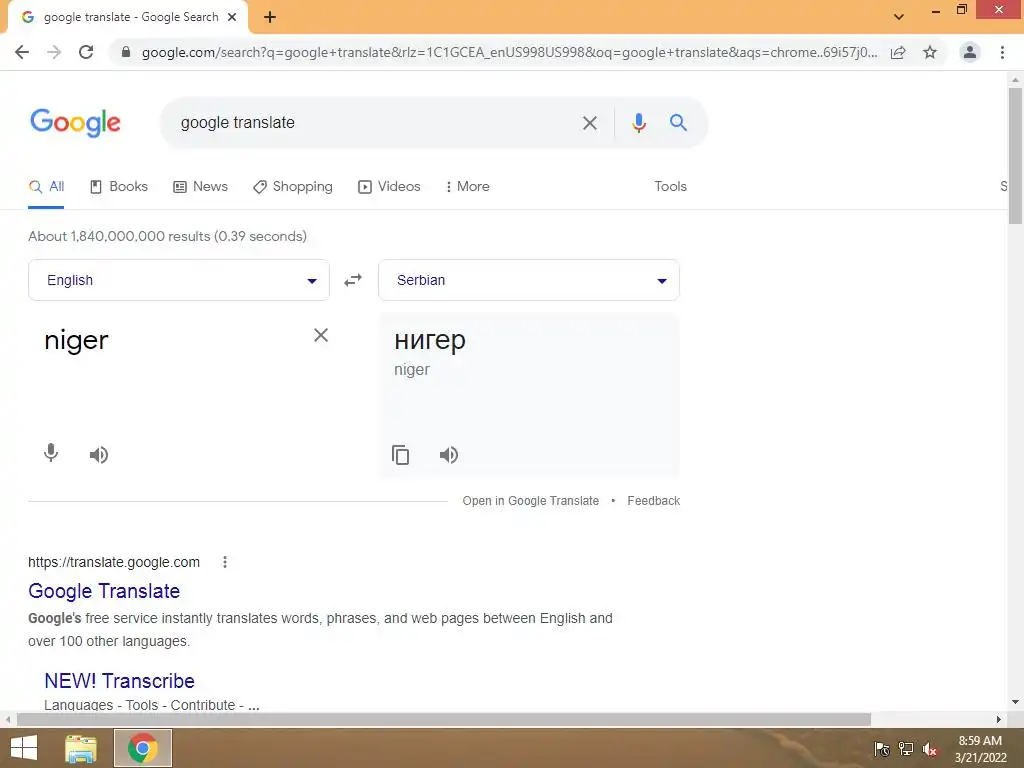Click the https://translate.google.com URL text

pyautogui.click(x=114, y=562)
